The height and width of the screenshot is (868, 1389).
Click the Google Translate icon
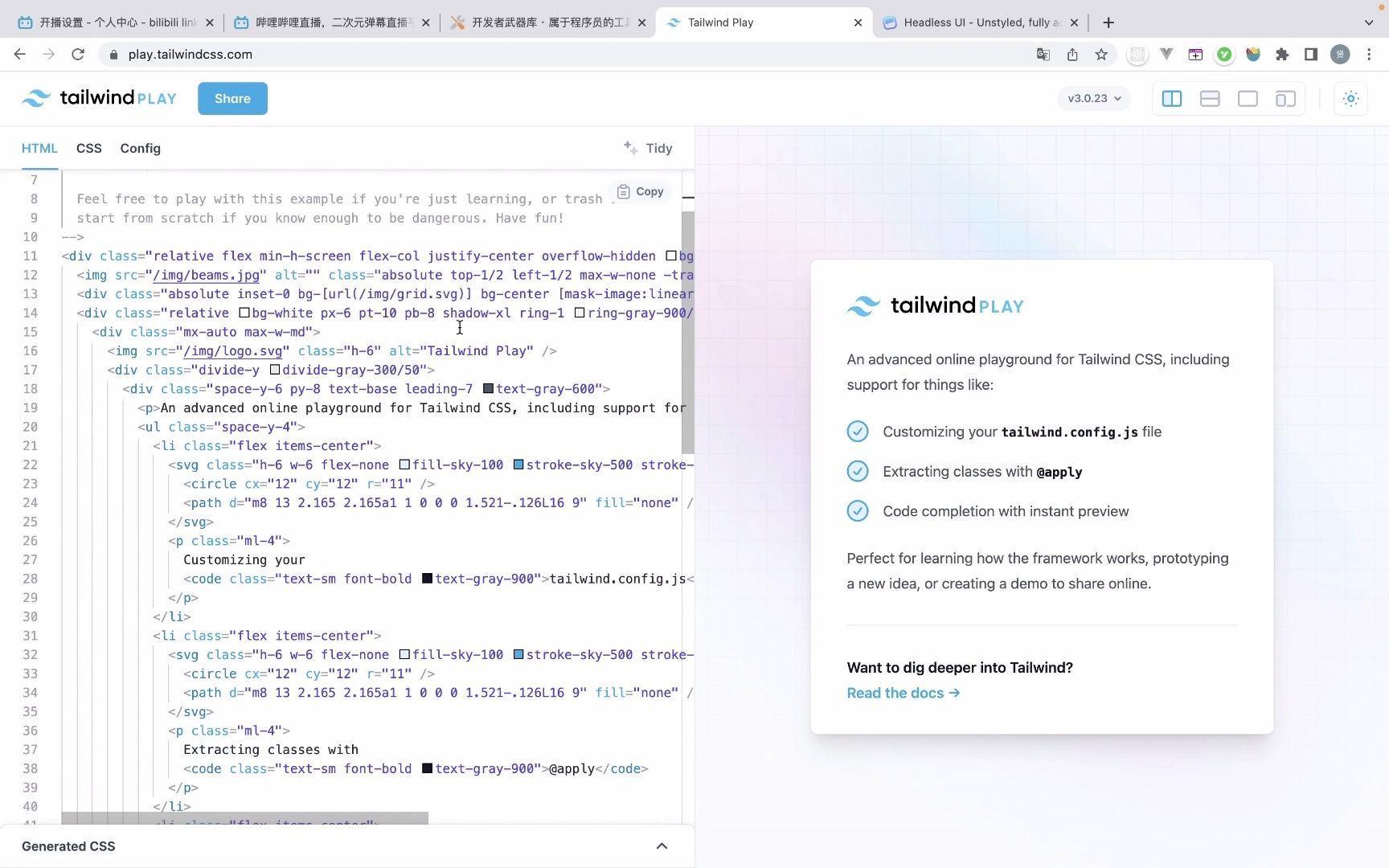[1043, 54]
